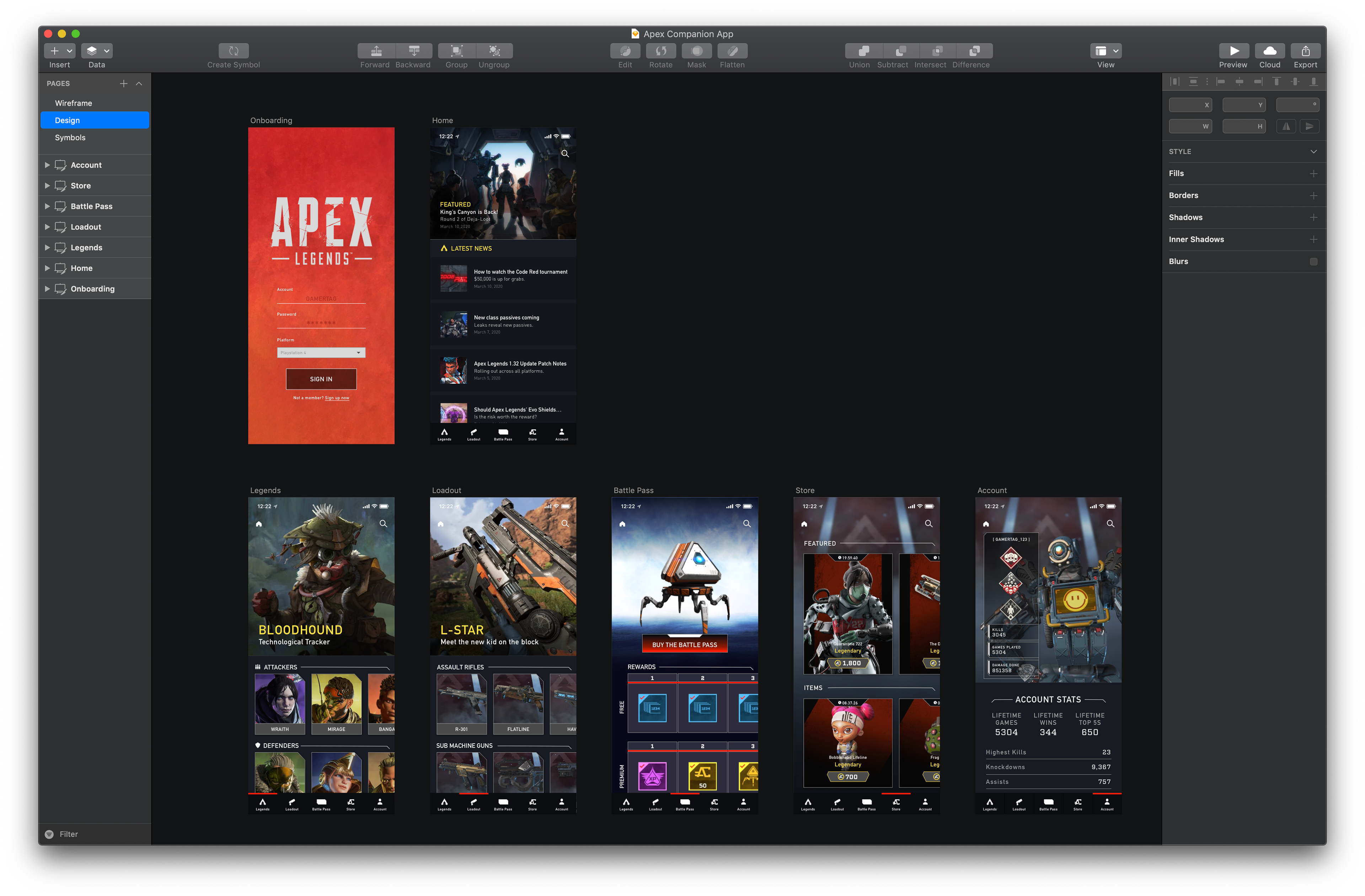Image resolution: width=1365 pixels, height=896 pixels.
Task: Click flip vertical button in inspector
Action: (x=1309, y=126)
